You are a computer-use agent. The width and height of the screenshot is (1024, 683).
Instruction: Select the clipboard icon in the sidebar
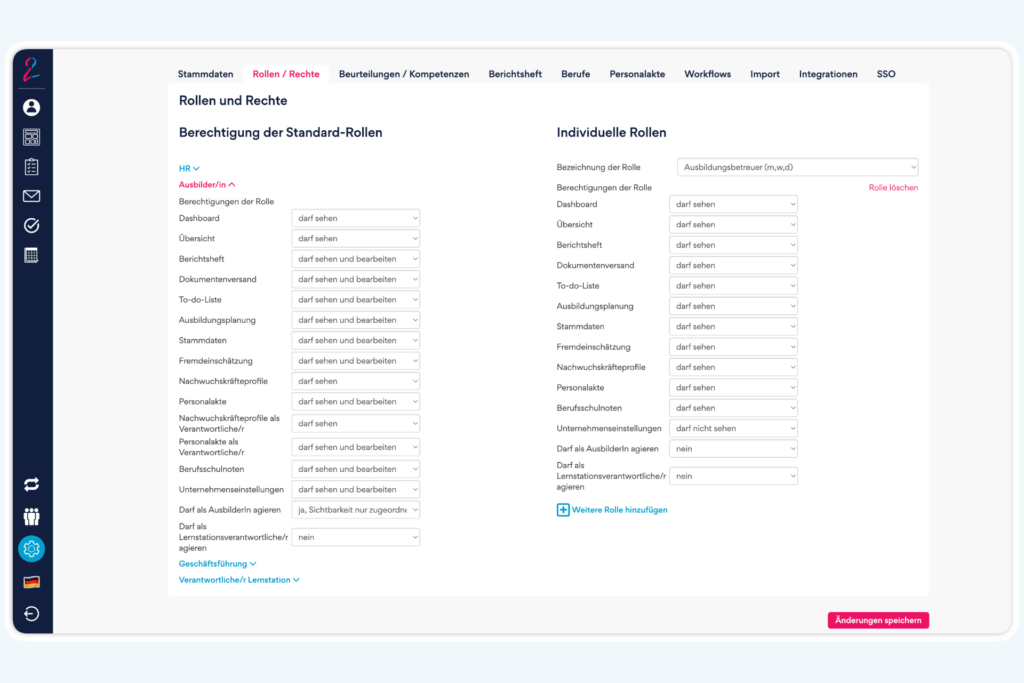[30, 166]
